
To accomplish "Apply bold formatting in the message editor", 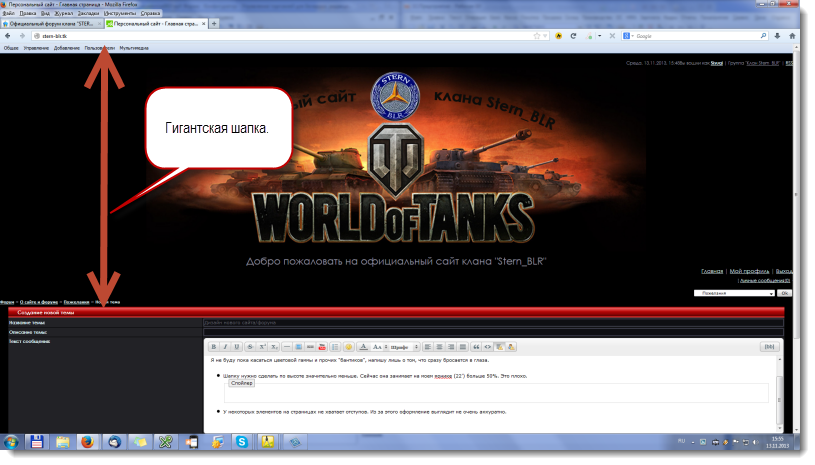I will coord(213,347).
